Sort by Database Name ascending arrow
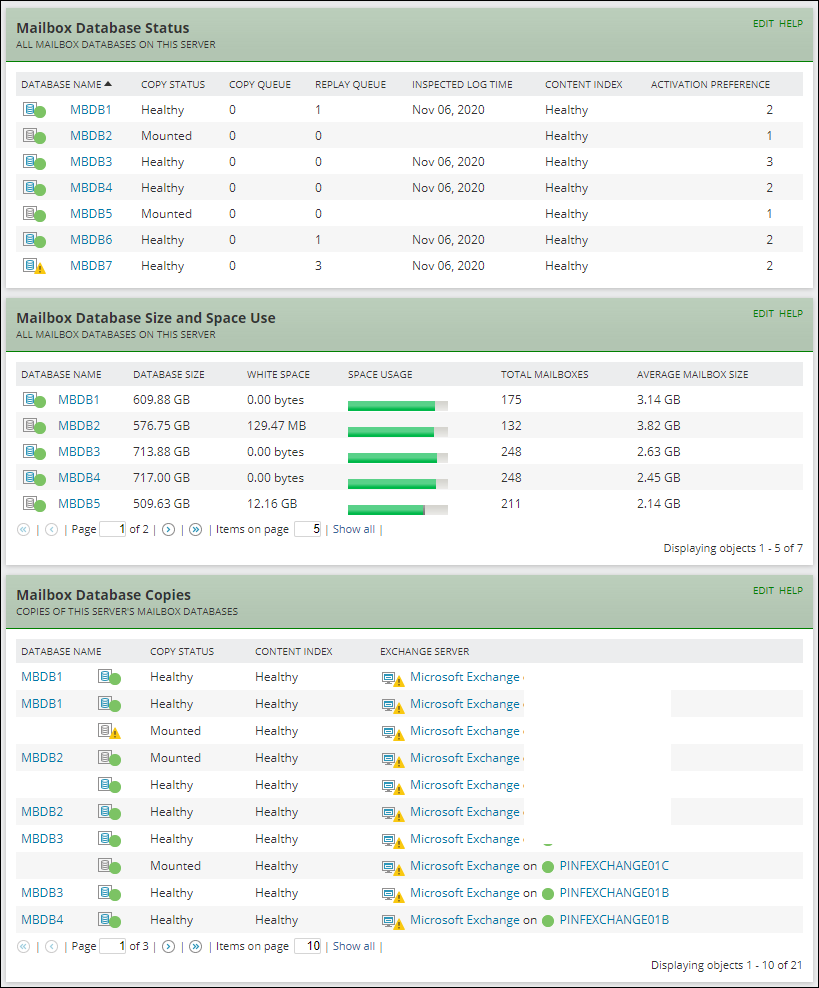 [x=108, y=84]
